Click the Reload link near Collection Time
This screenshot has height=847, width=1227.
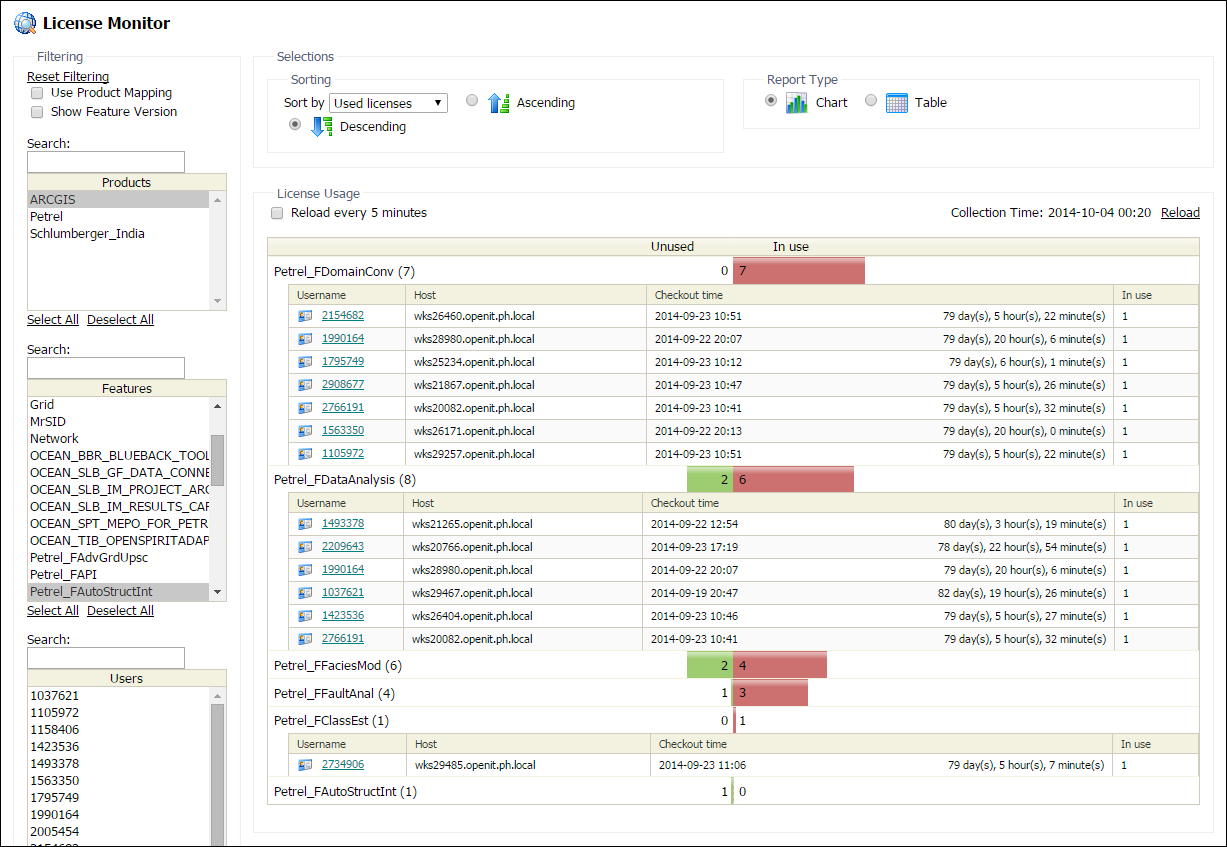[x=1180, y=213]
